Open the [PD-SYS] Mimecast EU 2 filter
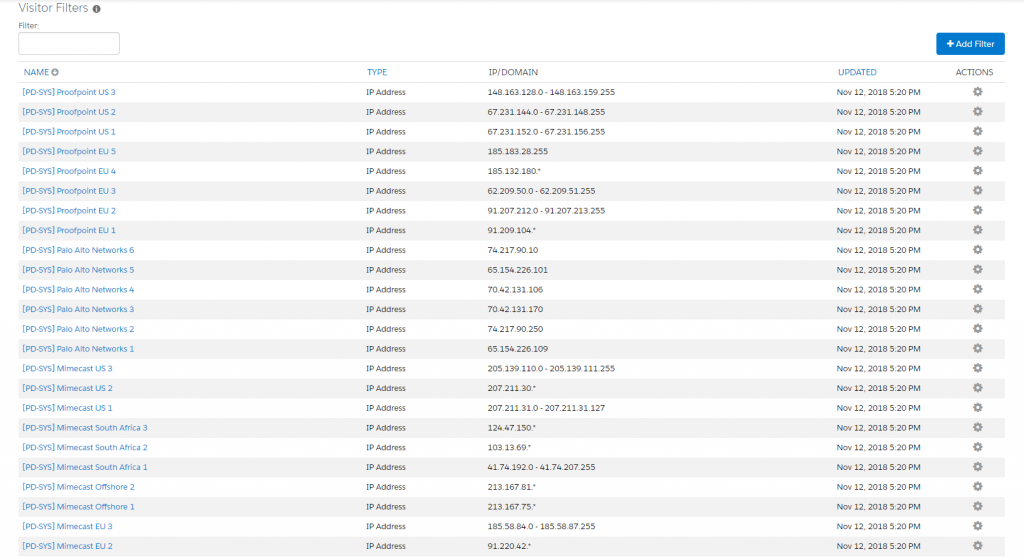 click(67, 546)
